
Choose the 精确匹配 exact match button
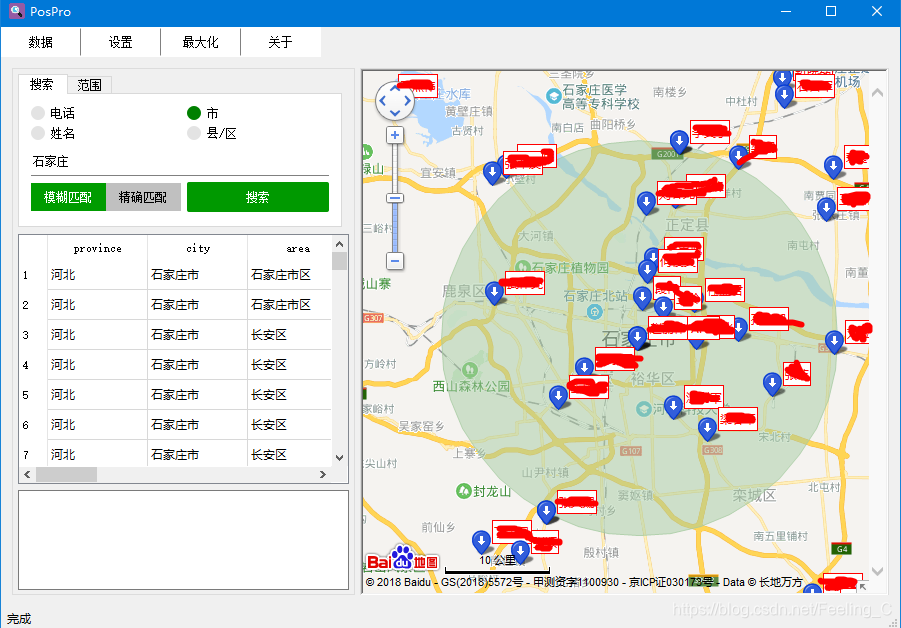pyautogui.click(x=143, y=197)
